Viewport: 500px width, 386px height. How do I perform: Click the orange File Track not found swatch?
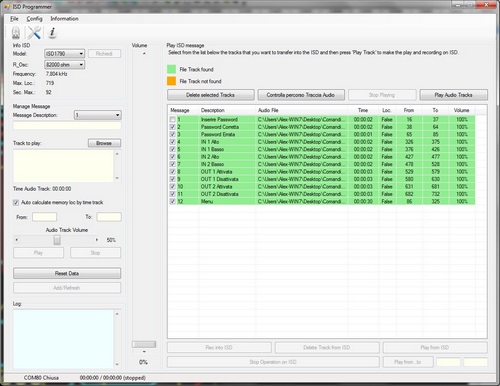pyautogui.click(x=171, y=81)
